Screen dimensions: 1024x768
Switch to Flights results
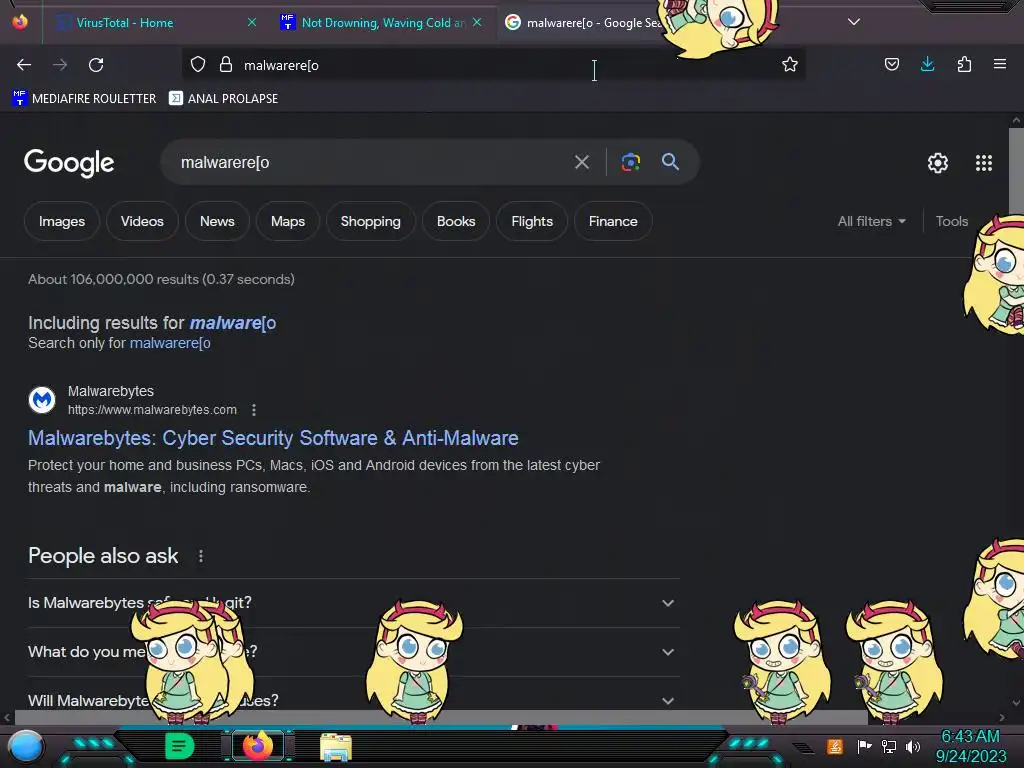[x=532, y=221]
